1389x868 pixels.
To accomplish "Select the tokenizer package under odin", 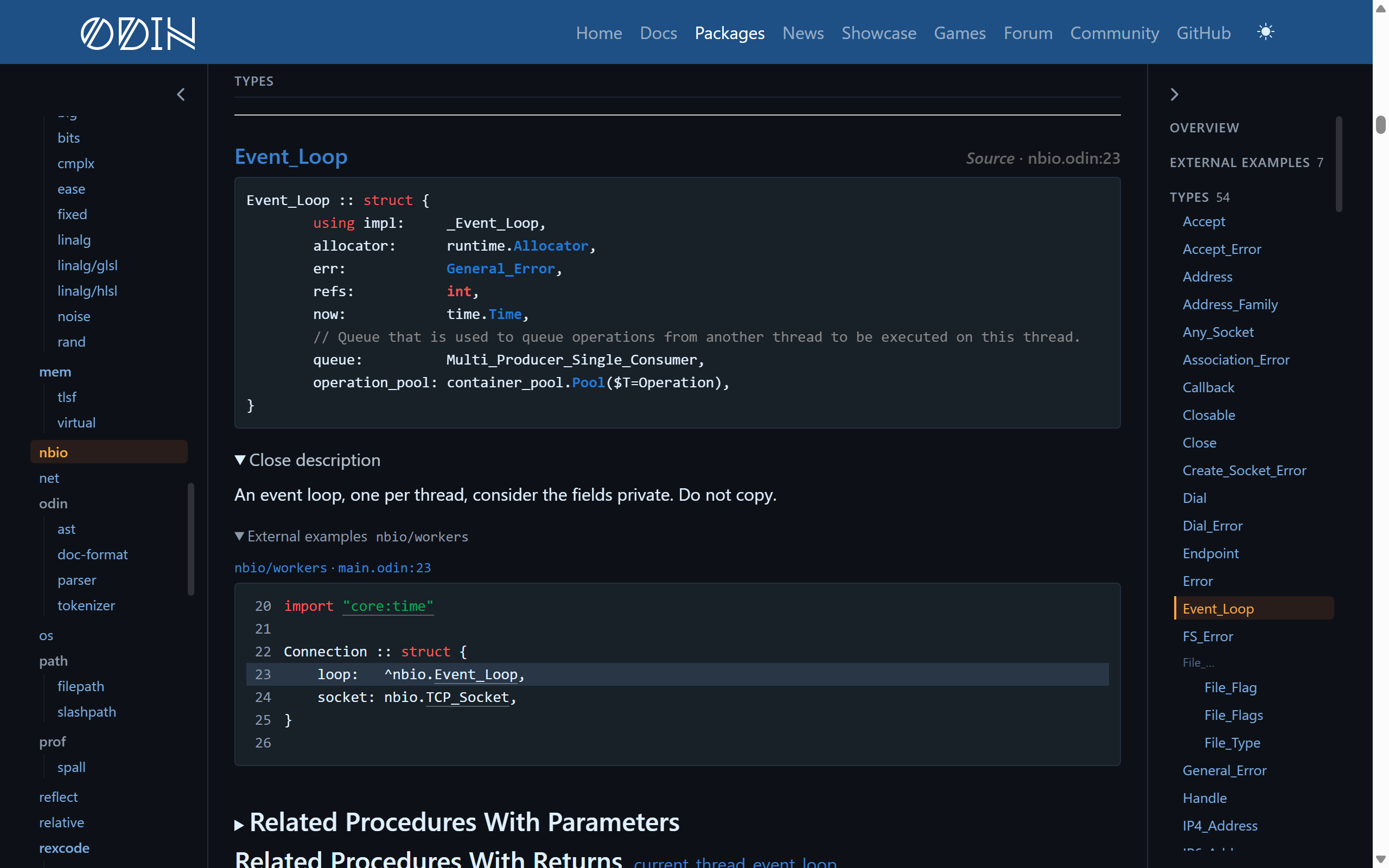I will (x=86, y=605).
